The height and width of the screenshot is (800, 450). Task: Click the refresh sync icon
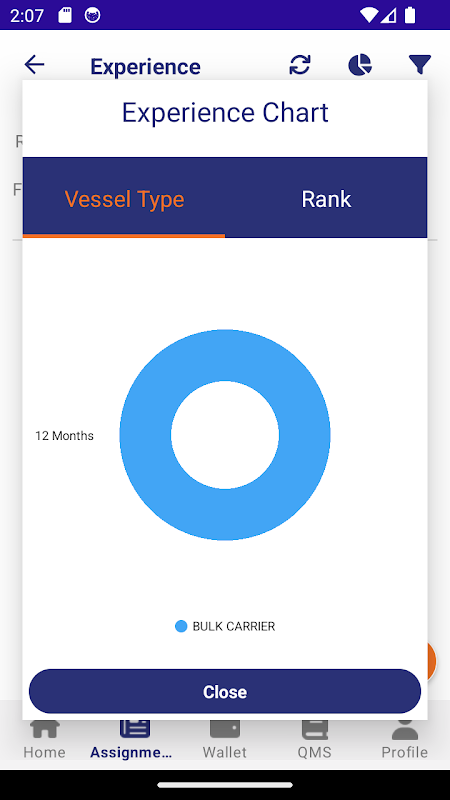pyautogui.click(x=300, y=65)
